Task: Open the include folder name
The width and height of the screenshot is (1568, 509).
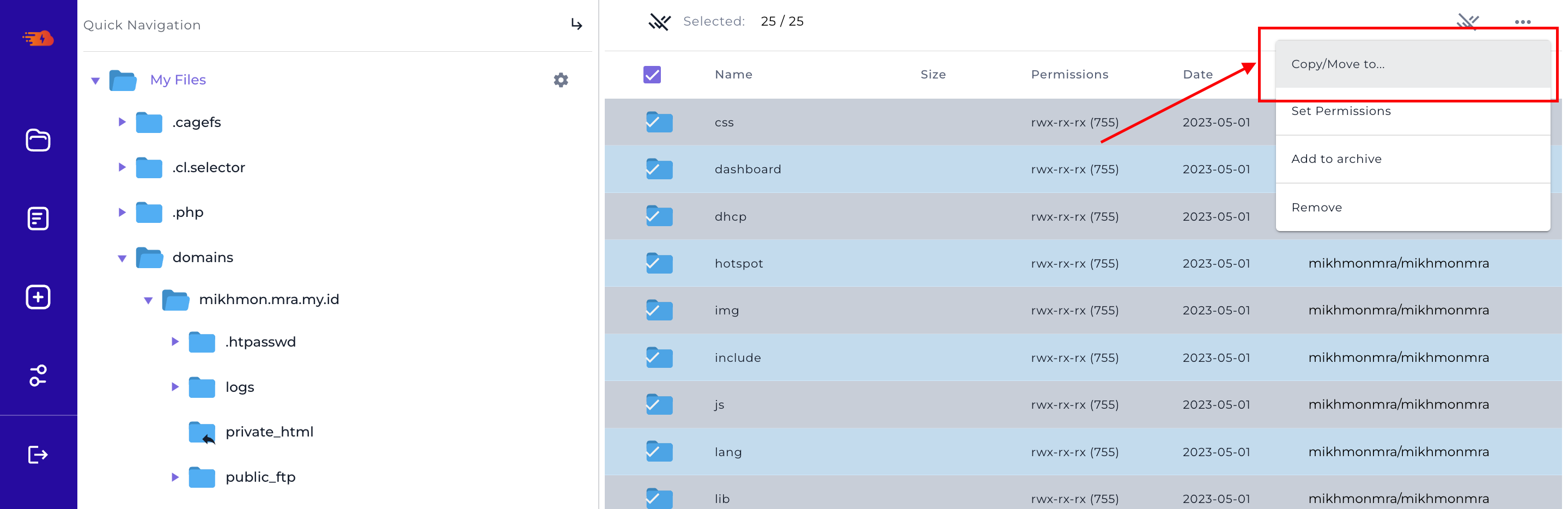Action: 737,358
